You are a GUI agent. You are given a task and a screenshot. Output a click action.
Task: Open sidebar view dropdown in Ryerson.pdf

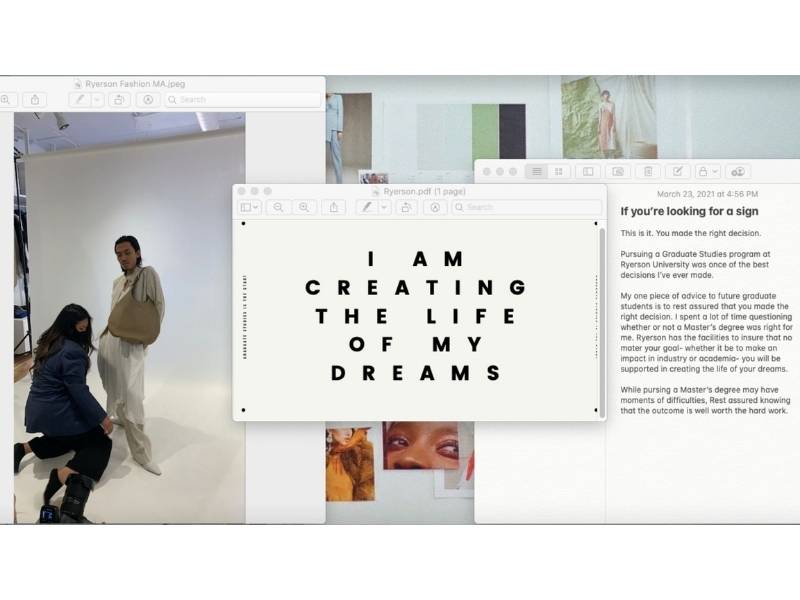250,207
